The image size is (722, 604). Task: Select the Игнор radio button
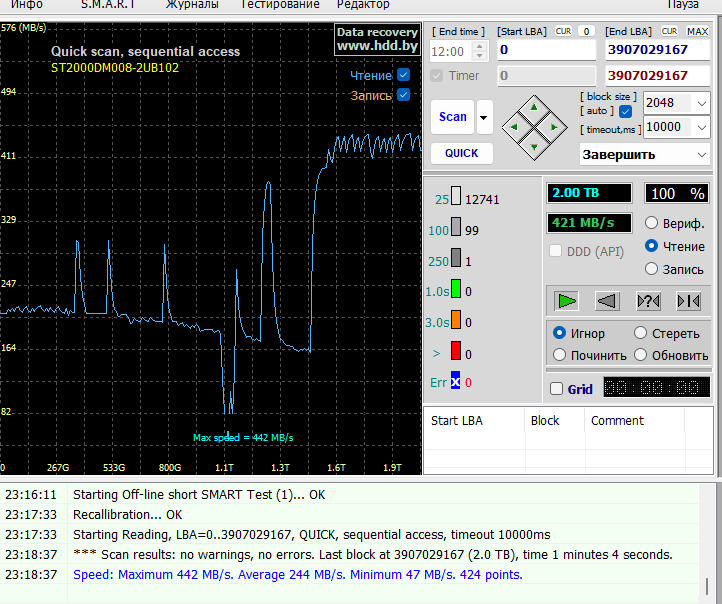[559, 332]
